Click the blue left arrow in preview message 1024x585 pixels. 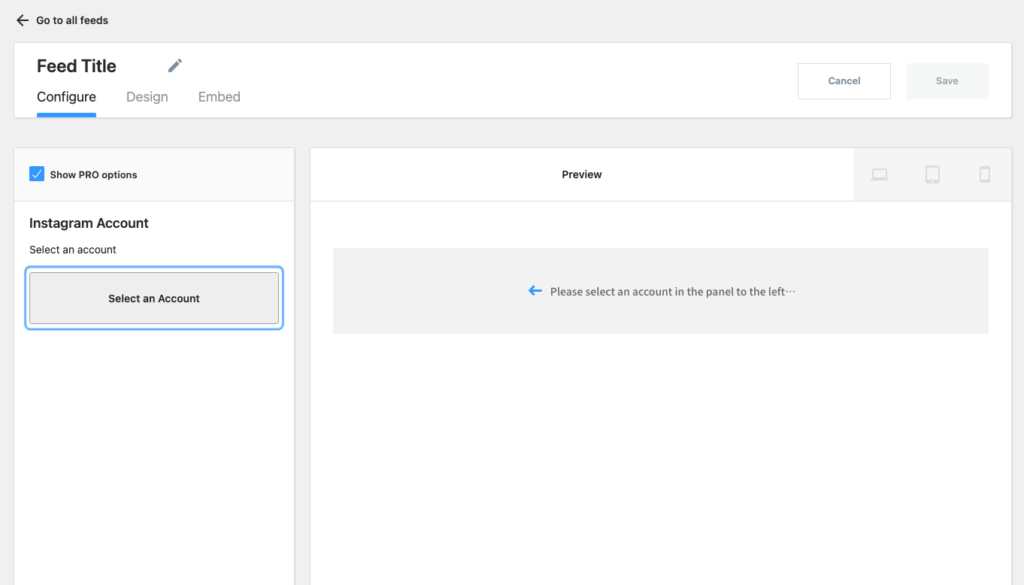tap(535, 291)
